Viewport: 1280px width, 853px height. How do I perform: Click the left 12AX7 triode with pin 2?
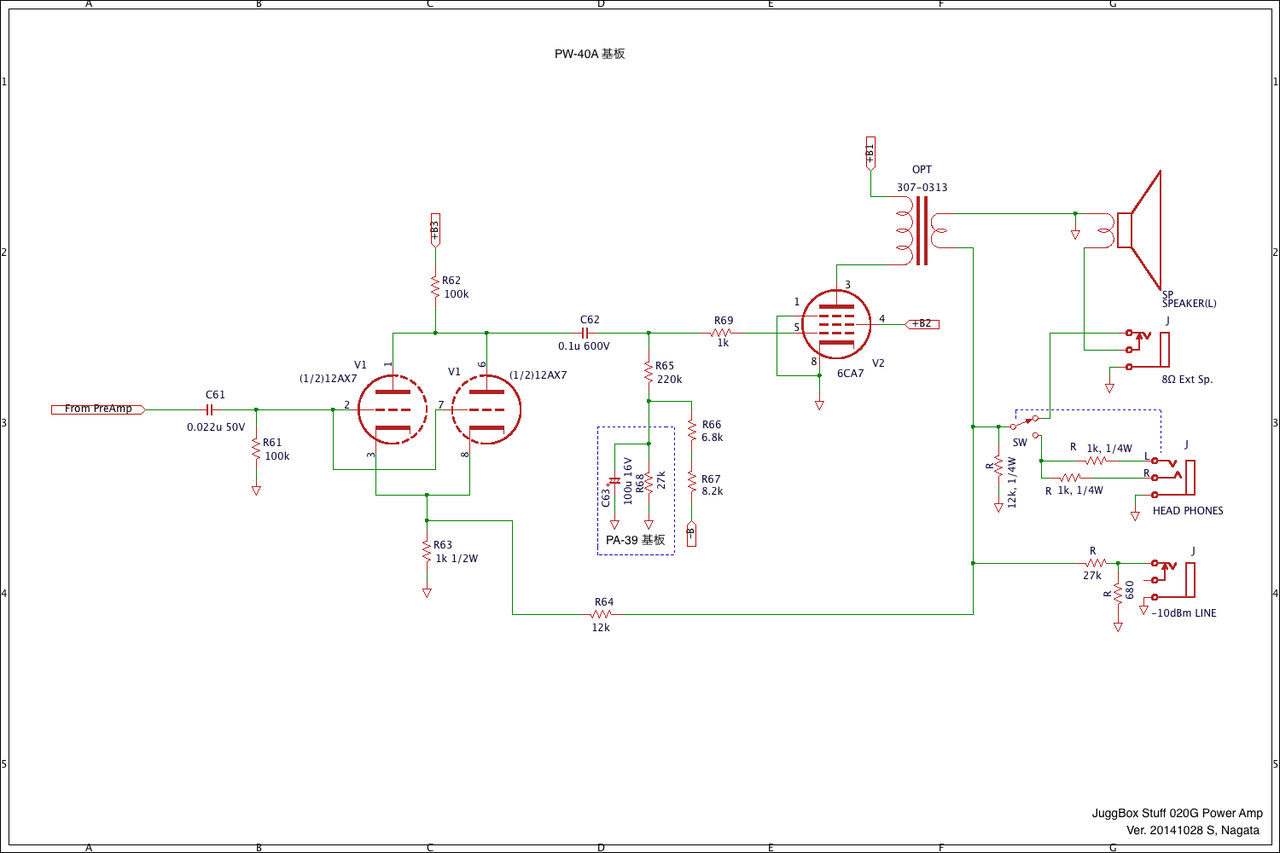(391, 407)
